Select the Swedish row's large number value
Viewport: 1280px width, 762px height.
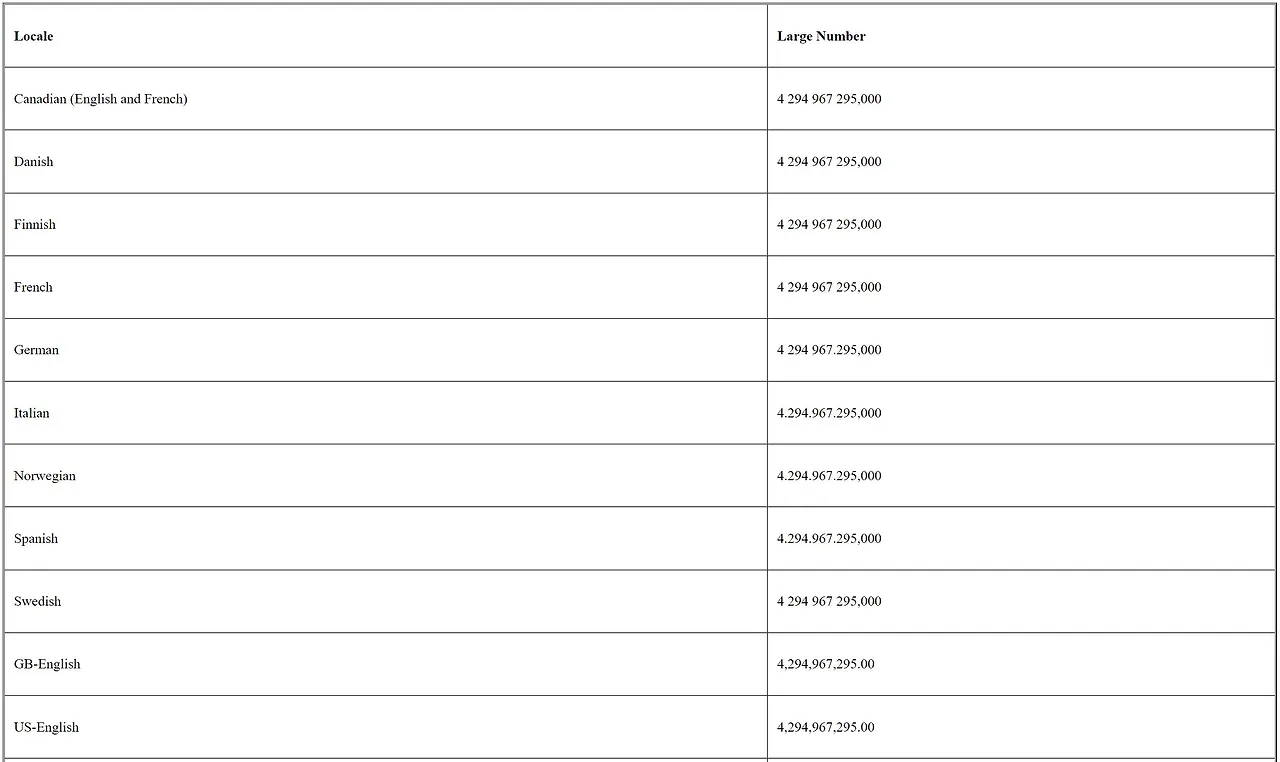pos(829,602)
